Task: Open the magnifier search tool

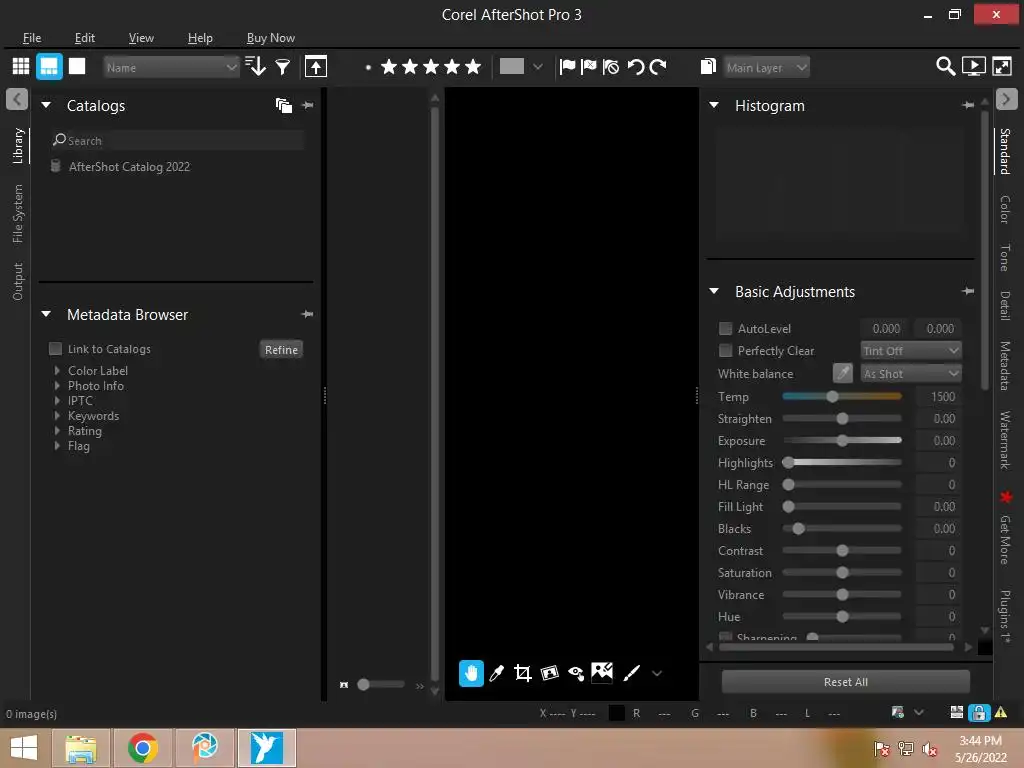Action: pyautogui.click(x=945, y=67)
